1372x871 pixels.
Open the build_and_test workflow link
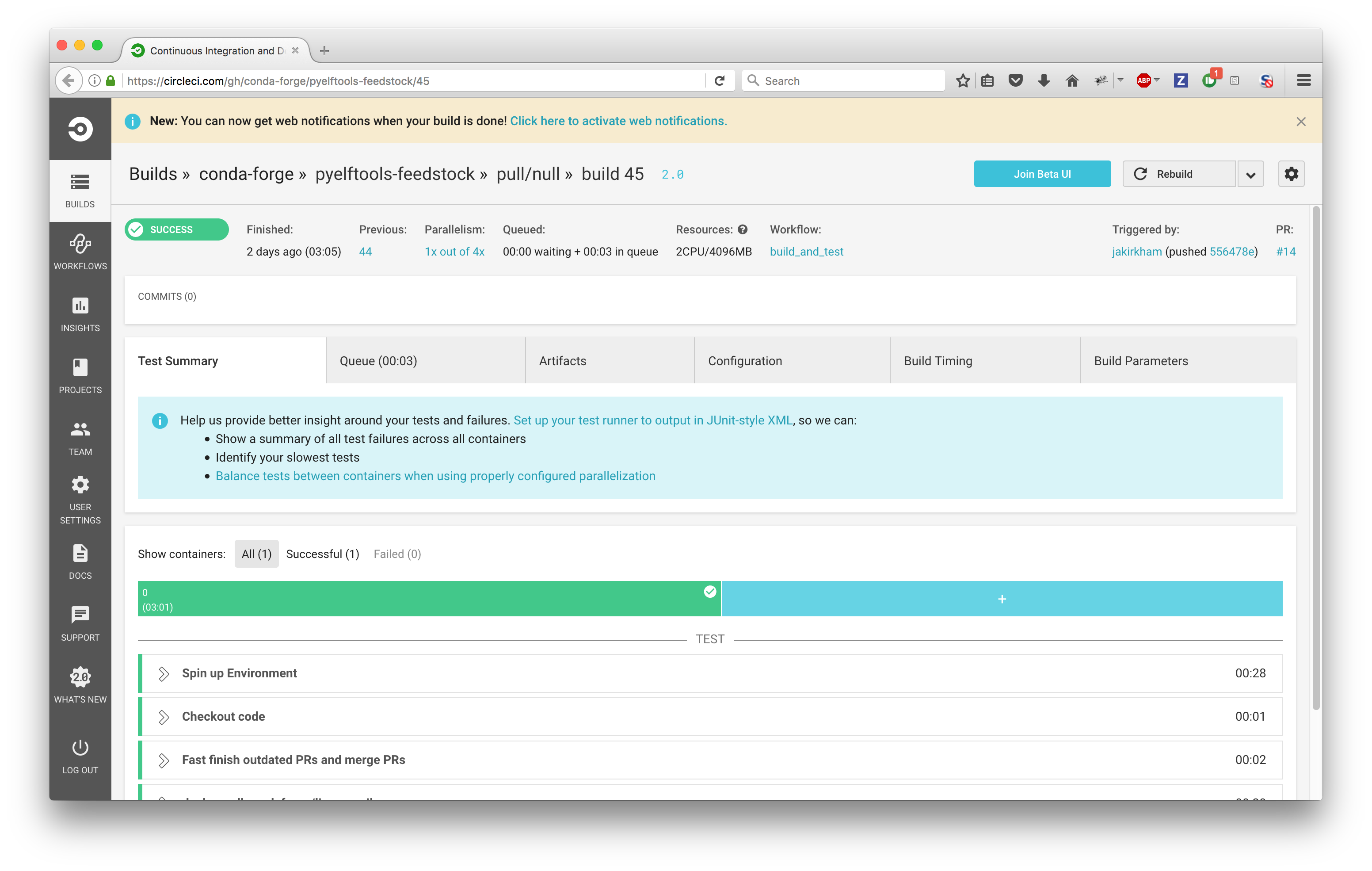click(x=806, y=252)
